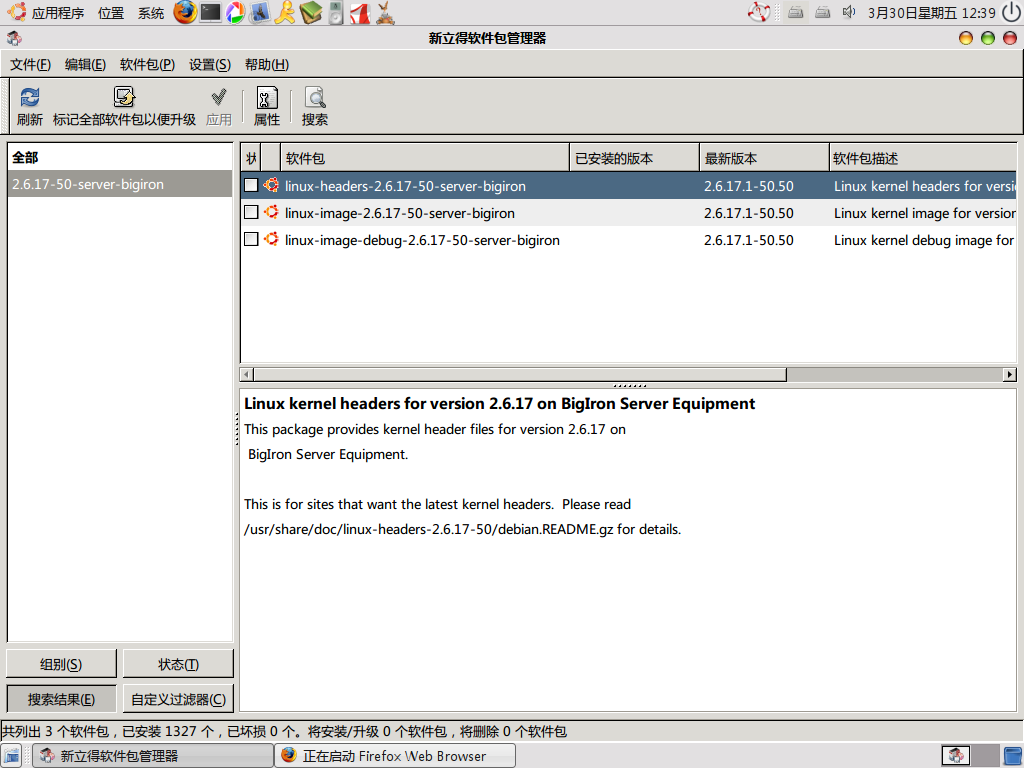Open the 帮助(H) menu
This screenshot has height=768, width=1024.
(x=266, y=65)
